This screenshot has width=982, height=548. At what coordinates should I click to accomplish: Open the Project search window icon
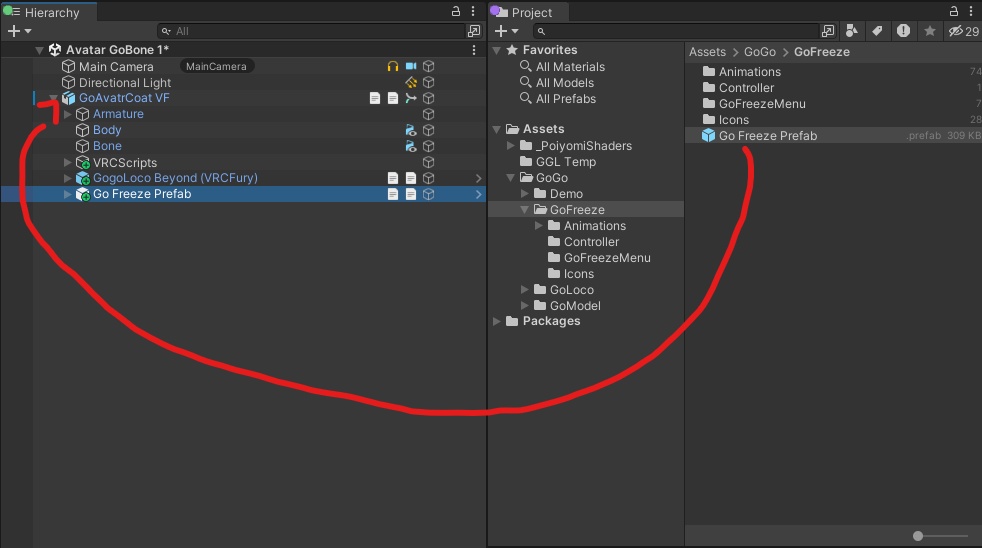point(828,31)
